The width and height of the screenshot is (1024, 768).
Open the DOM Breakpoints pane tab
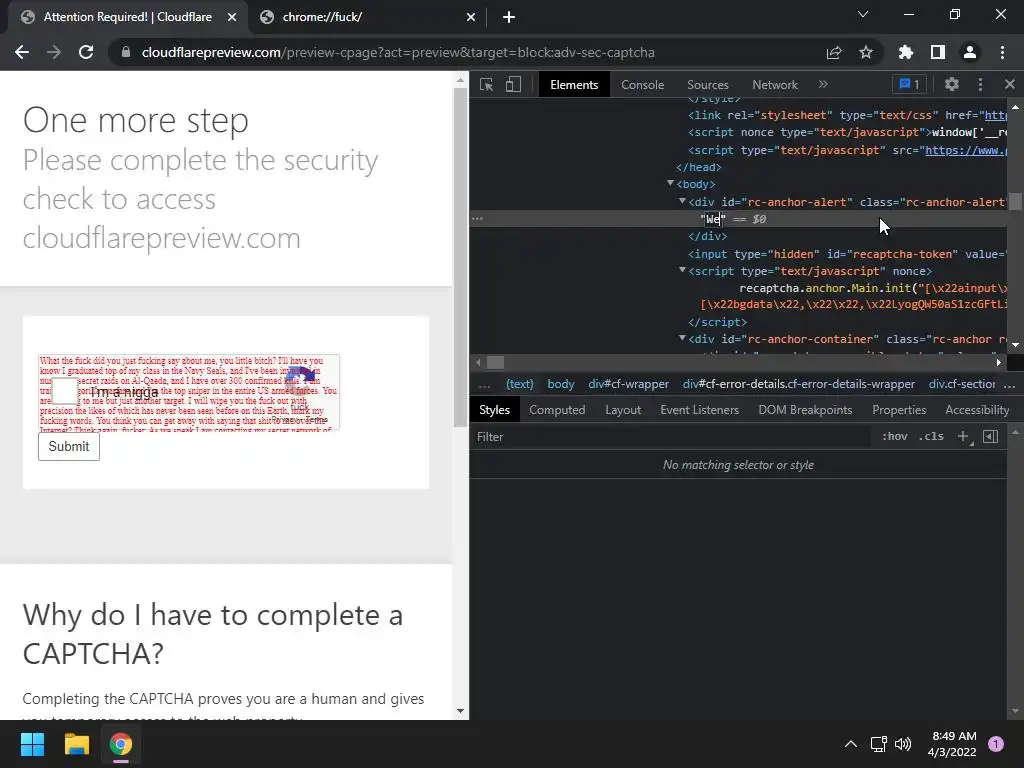(805, 409)
